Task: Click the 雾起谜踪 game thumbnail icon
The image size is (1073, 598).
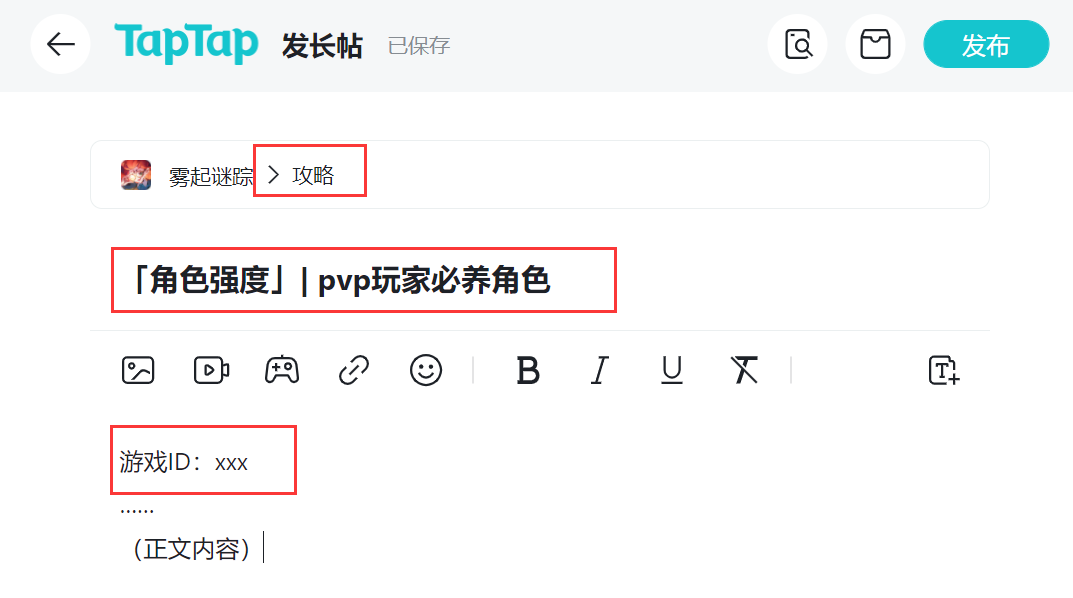Action: tap(136, 175)
